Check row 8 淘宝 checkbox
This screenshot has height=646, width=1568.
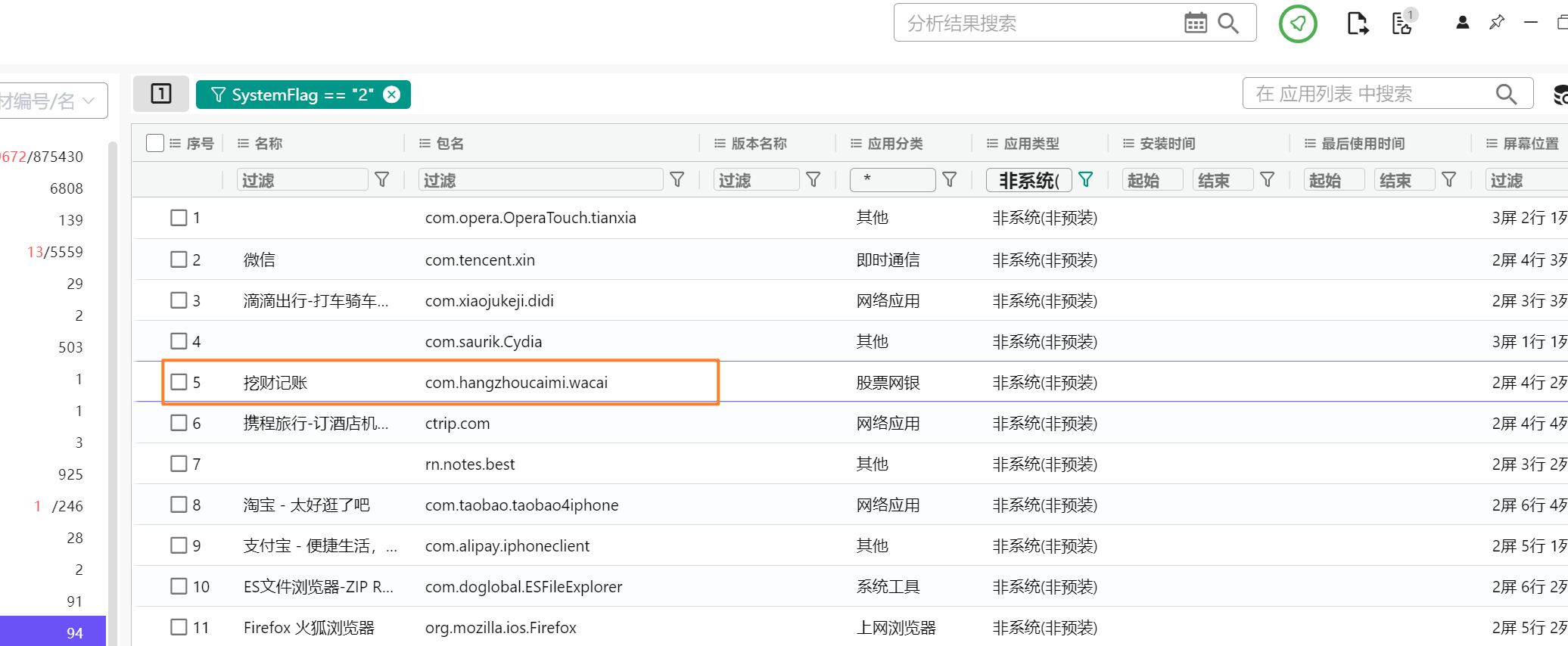[x=179, y=505]
